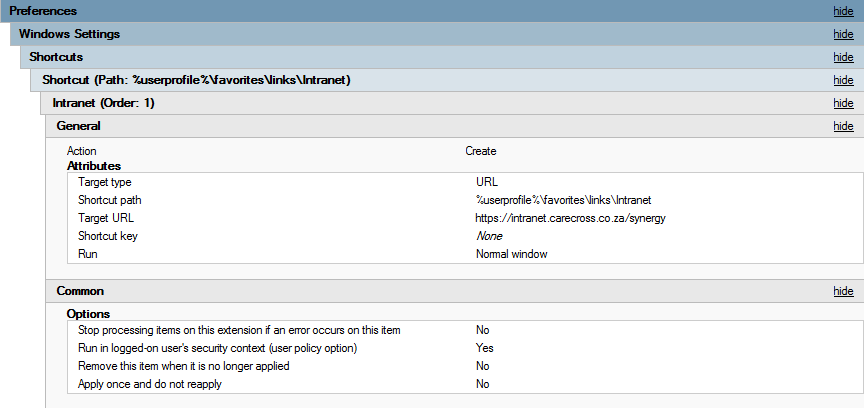The height and width of the screenshot is (408, 864).
Task: Select the Action label
Action: click(82, 151)
